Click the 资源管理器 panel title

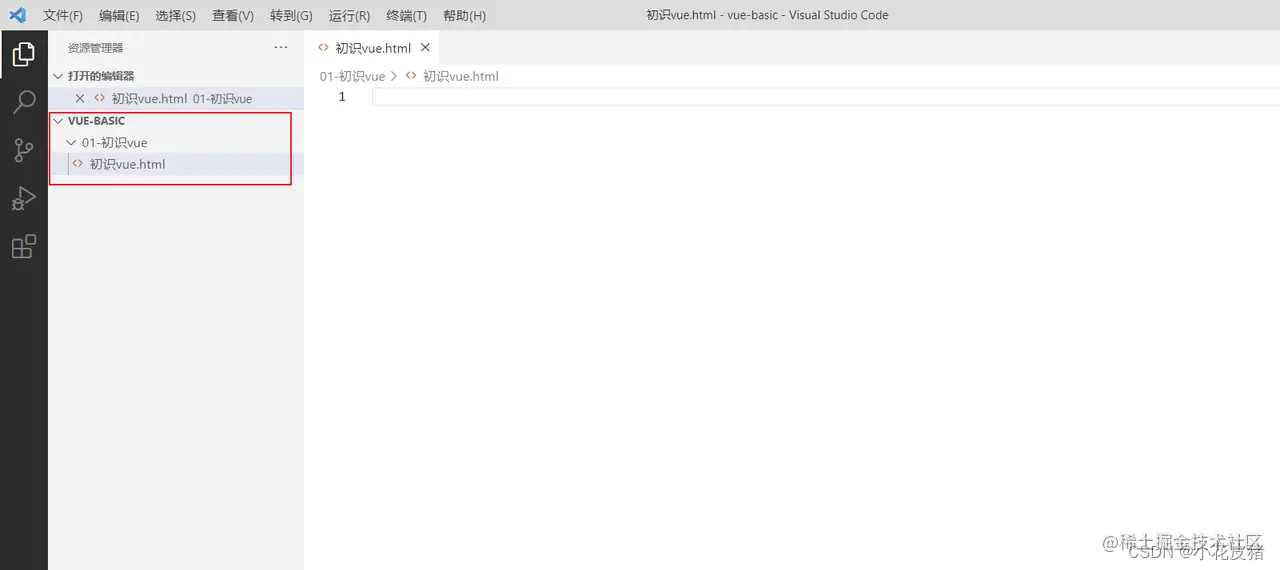(x=95, y=47)
